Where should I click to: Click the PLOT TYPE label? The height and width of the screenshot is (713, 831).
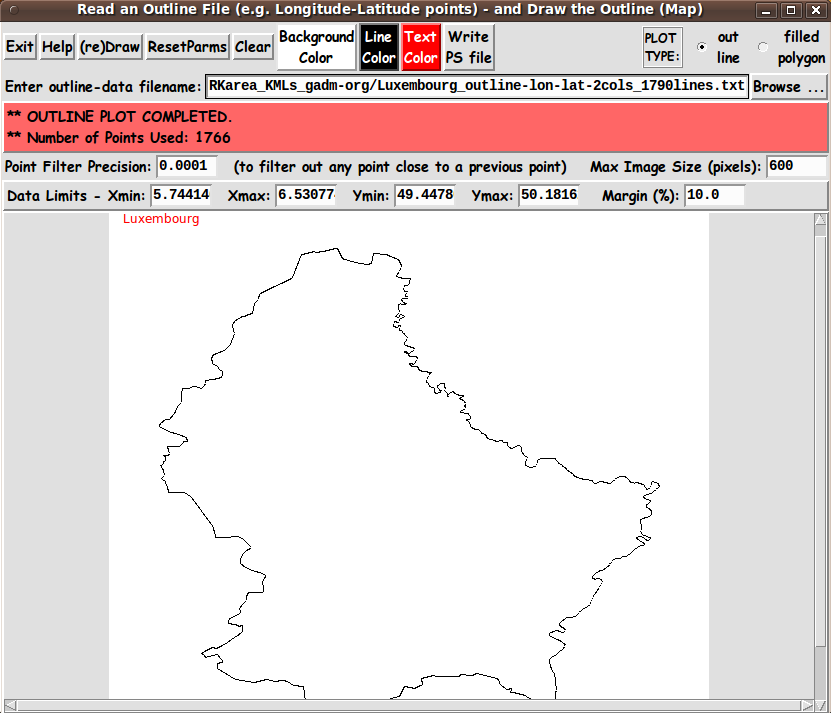click(x=662, y=47)
